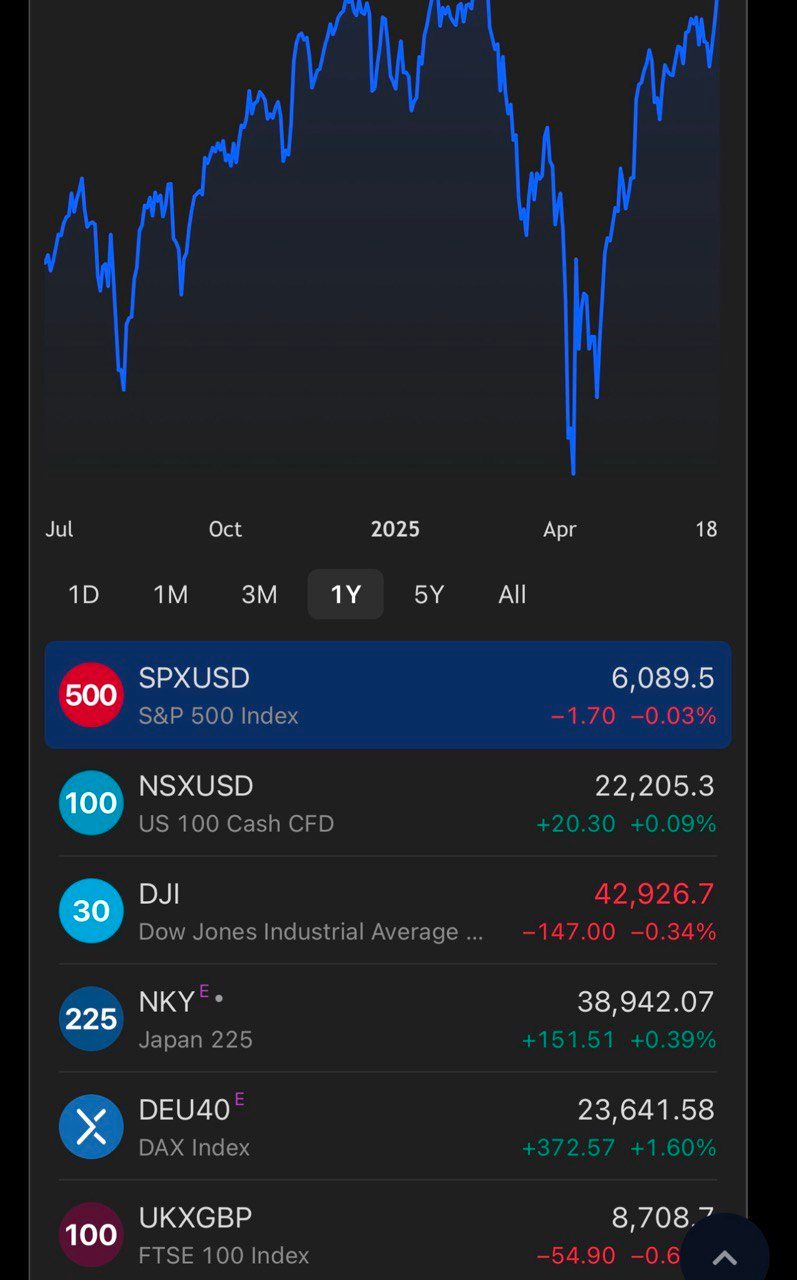797x1280 pixels.
Task: Open the NKY symbol name
Action: click(x=166, y=1002)
